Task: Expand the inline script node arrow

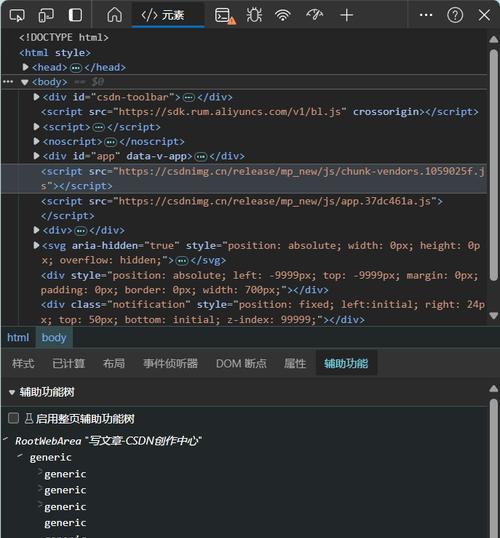Action: click(36, 127)
